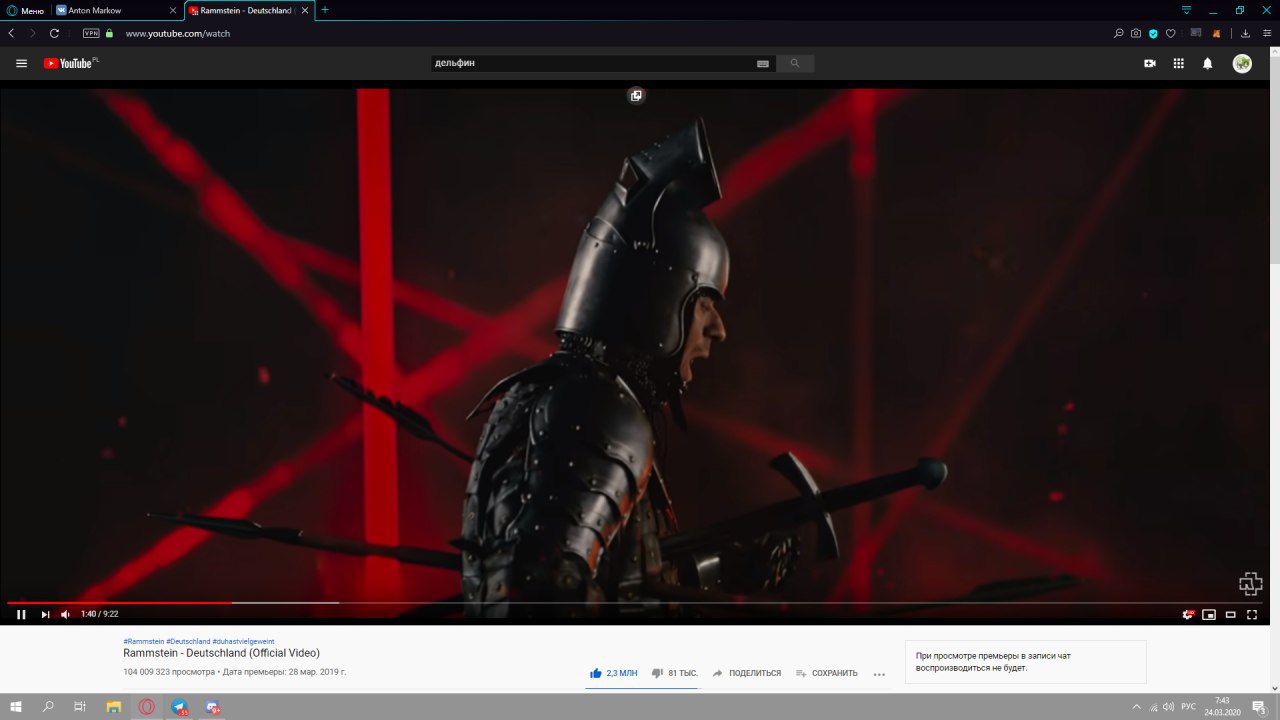Switch to miniplayer mode
1280x720 pixels.
click(x=1209, y=614)
